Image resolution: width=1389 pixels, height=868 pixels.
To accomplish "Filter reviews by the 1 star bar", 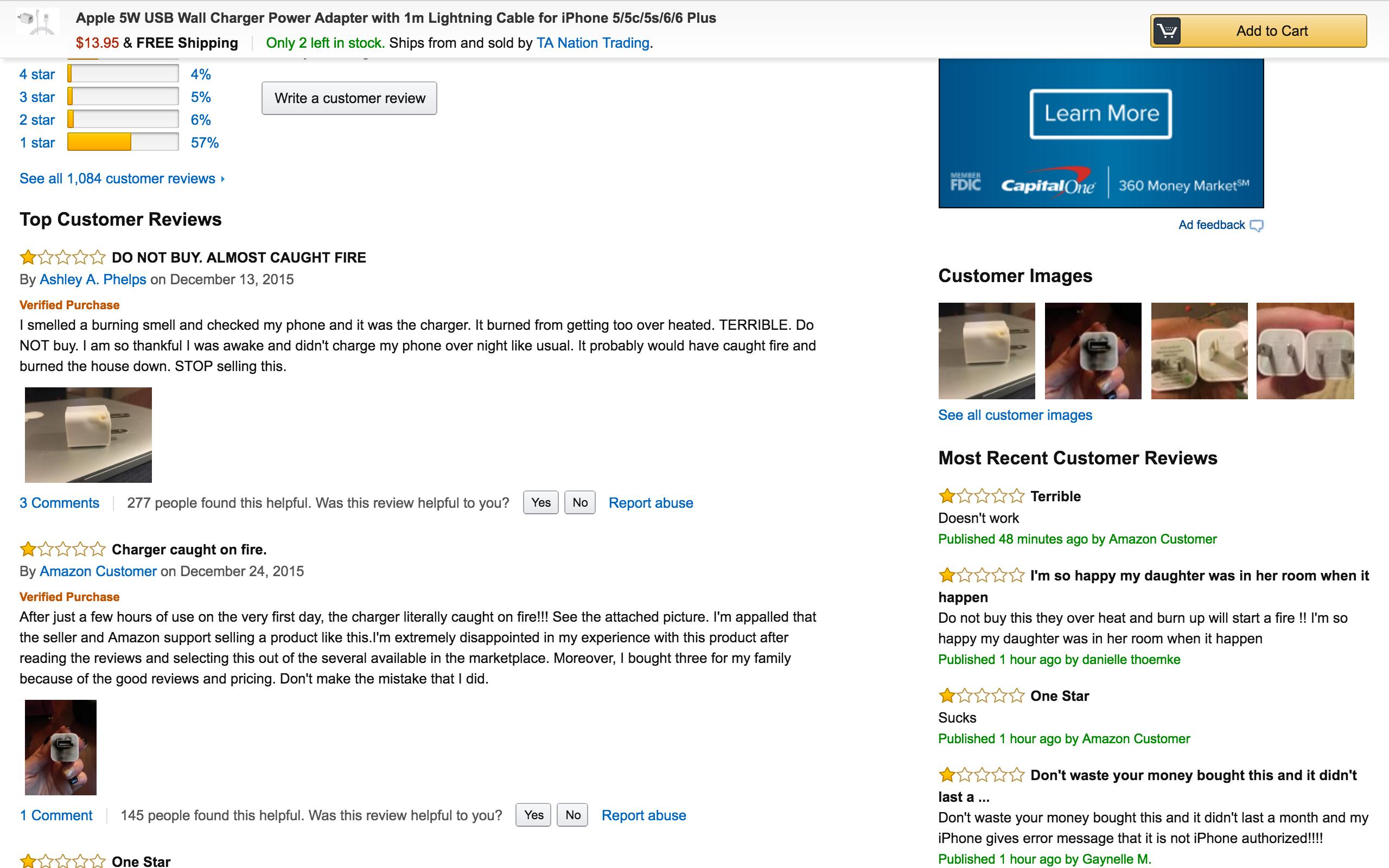I will click(x=123, y=142).
